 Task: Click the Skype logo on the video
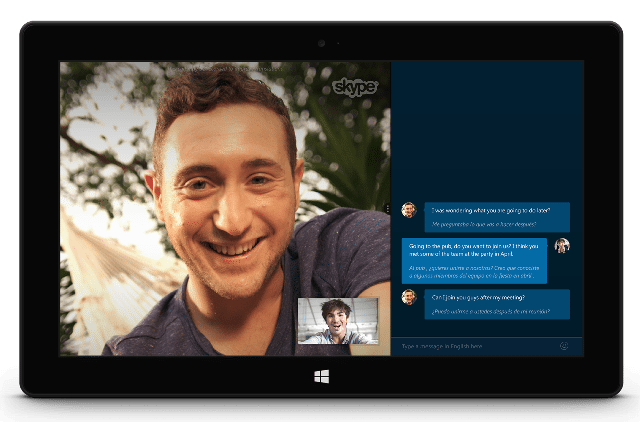(x=355, y=87)
